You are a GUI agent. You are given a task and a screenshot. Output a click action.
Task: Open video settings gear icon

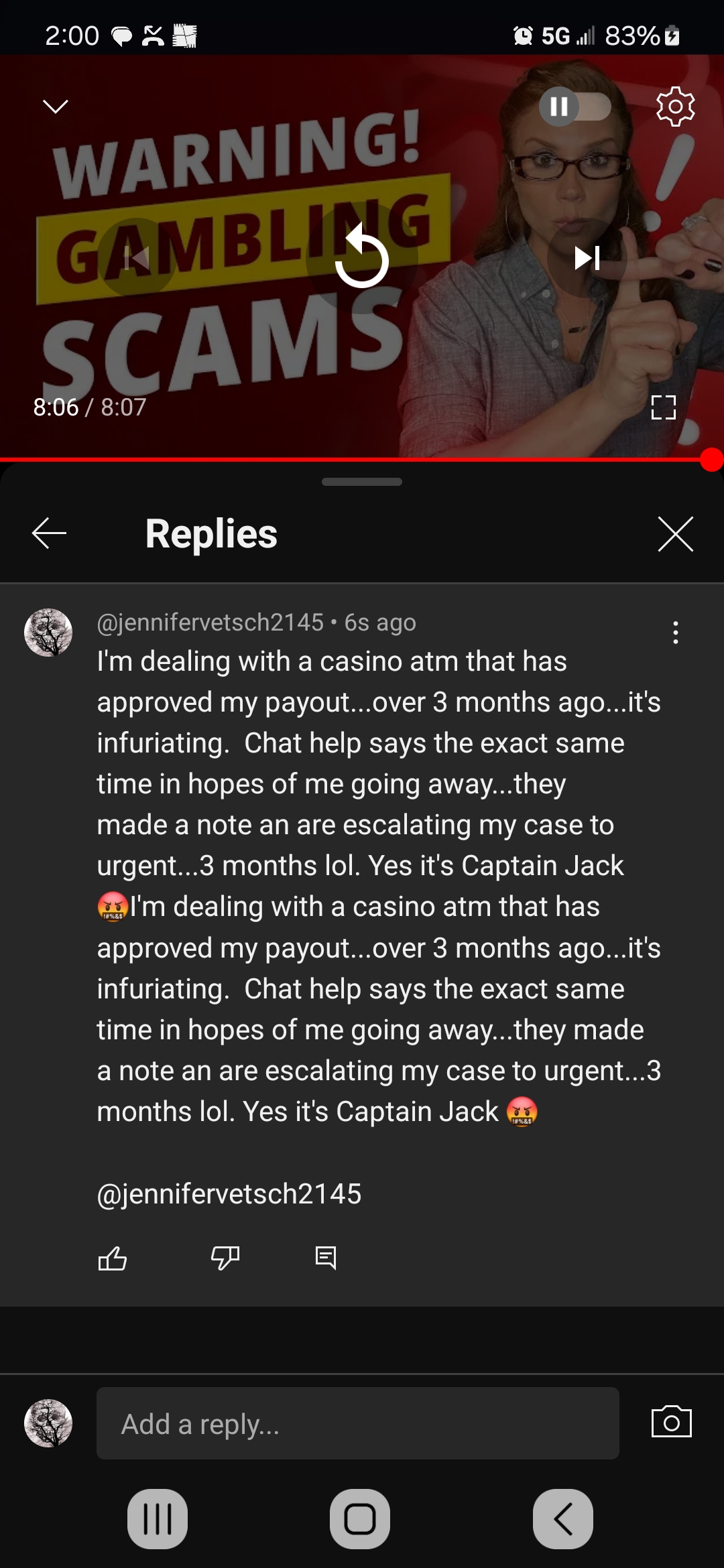pyautogui.click(x=675, y=107)
